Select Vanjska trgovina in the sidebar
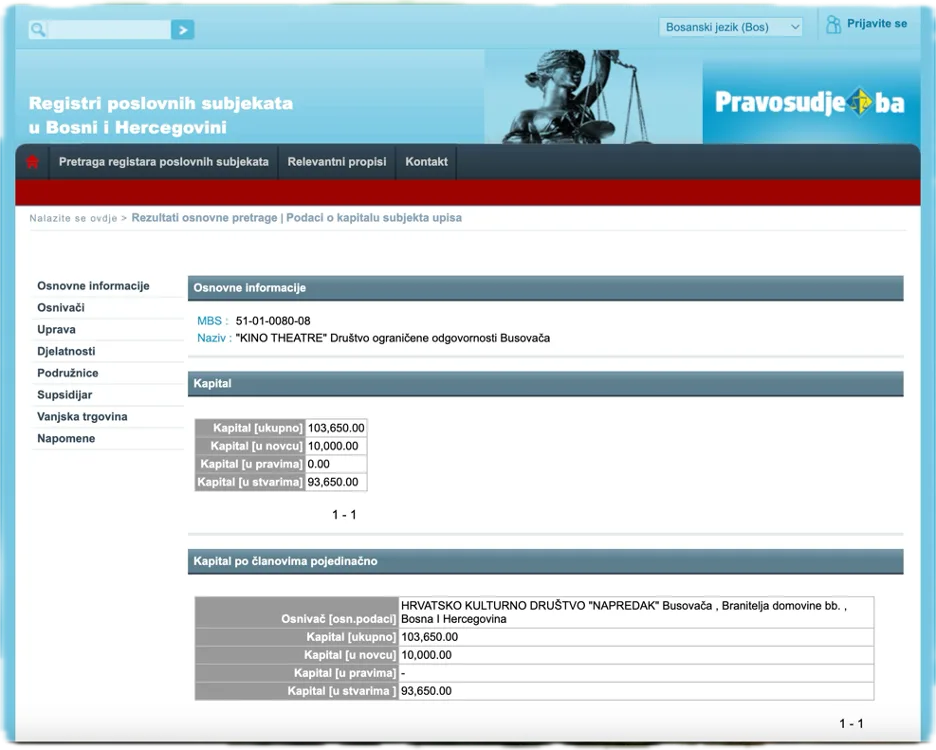 pos(82,417)
